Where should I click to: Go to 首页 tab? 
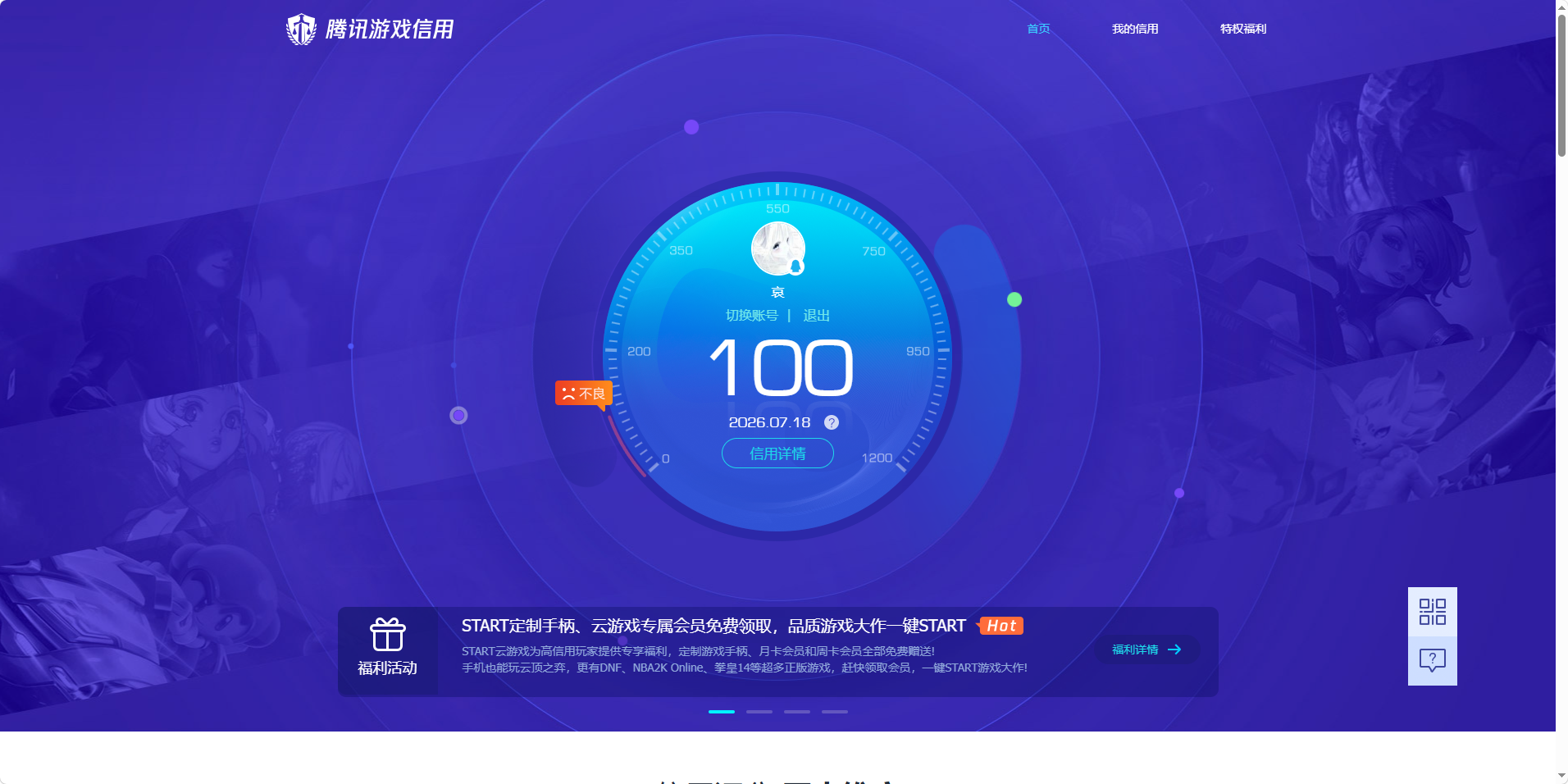click(x=1038, y=29)
